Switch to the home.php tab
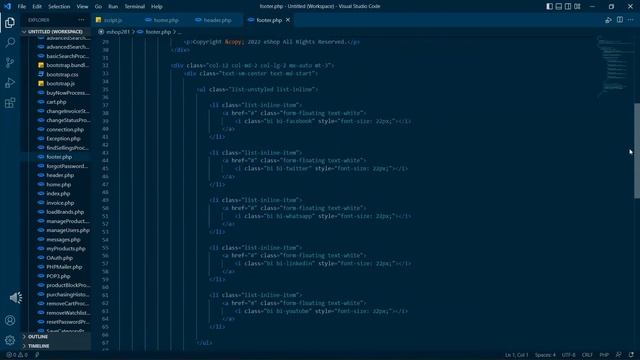The image size is (640, 360). pyautogui.click(x=166, y=20)
